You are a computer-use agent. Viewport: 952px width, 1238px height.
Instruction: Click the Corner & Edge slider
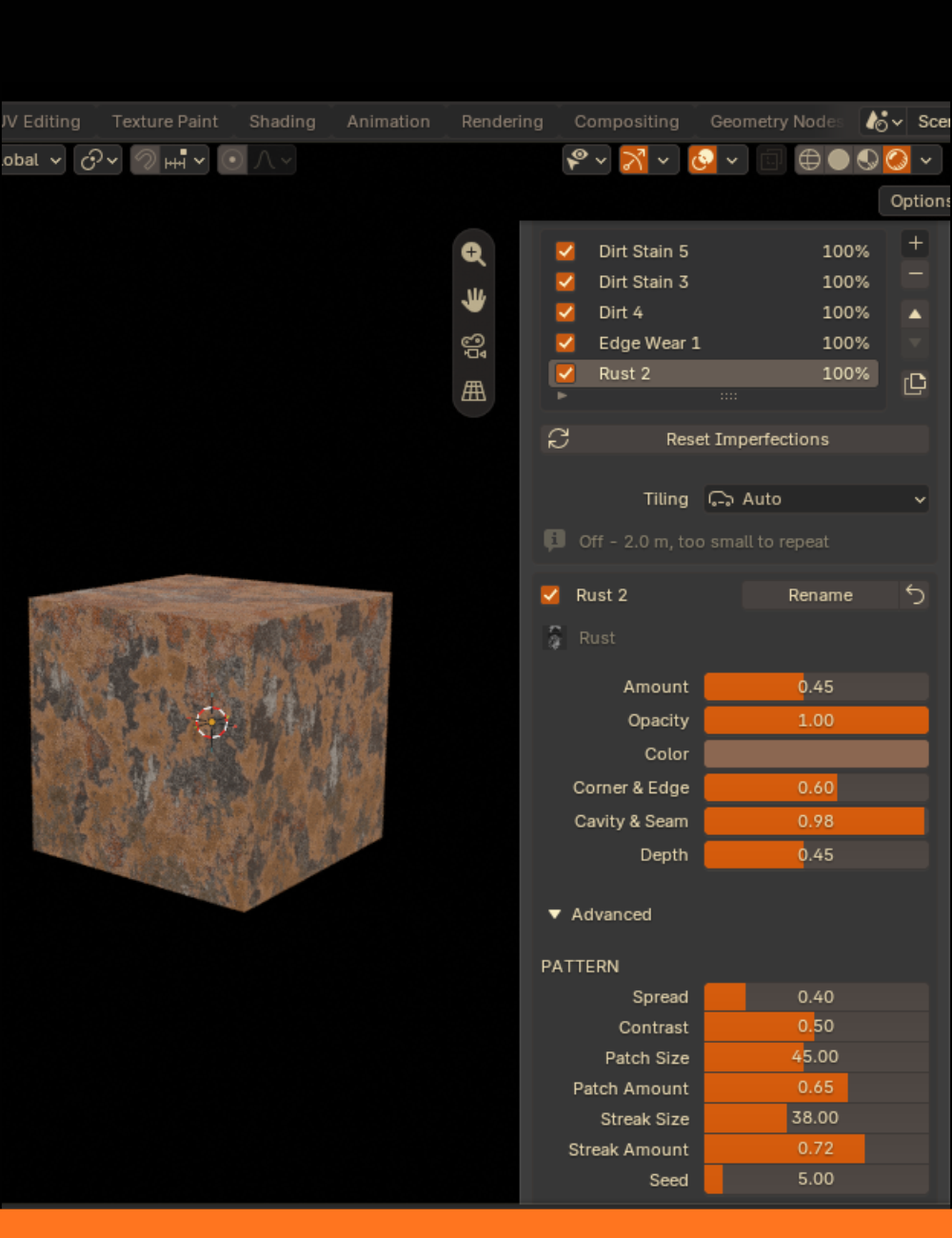point(816,788)
